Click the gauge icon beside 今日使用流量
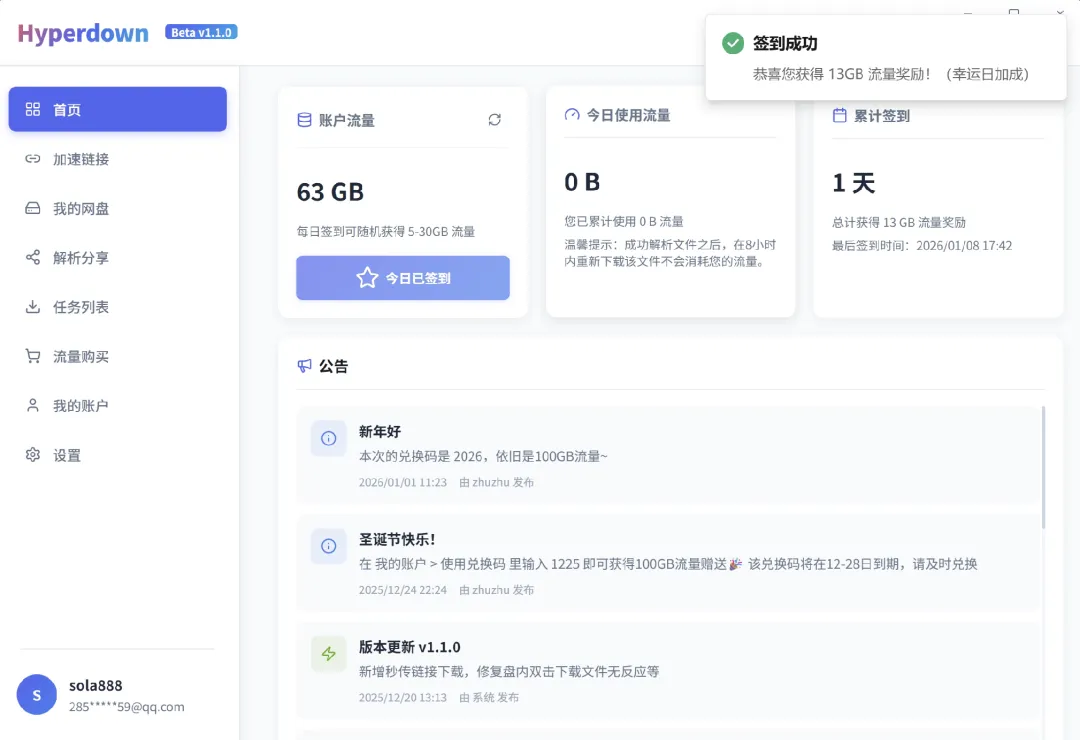1080x740 pixels. coord(572,115)
